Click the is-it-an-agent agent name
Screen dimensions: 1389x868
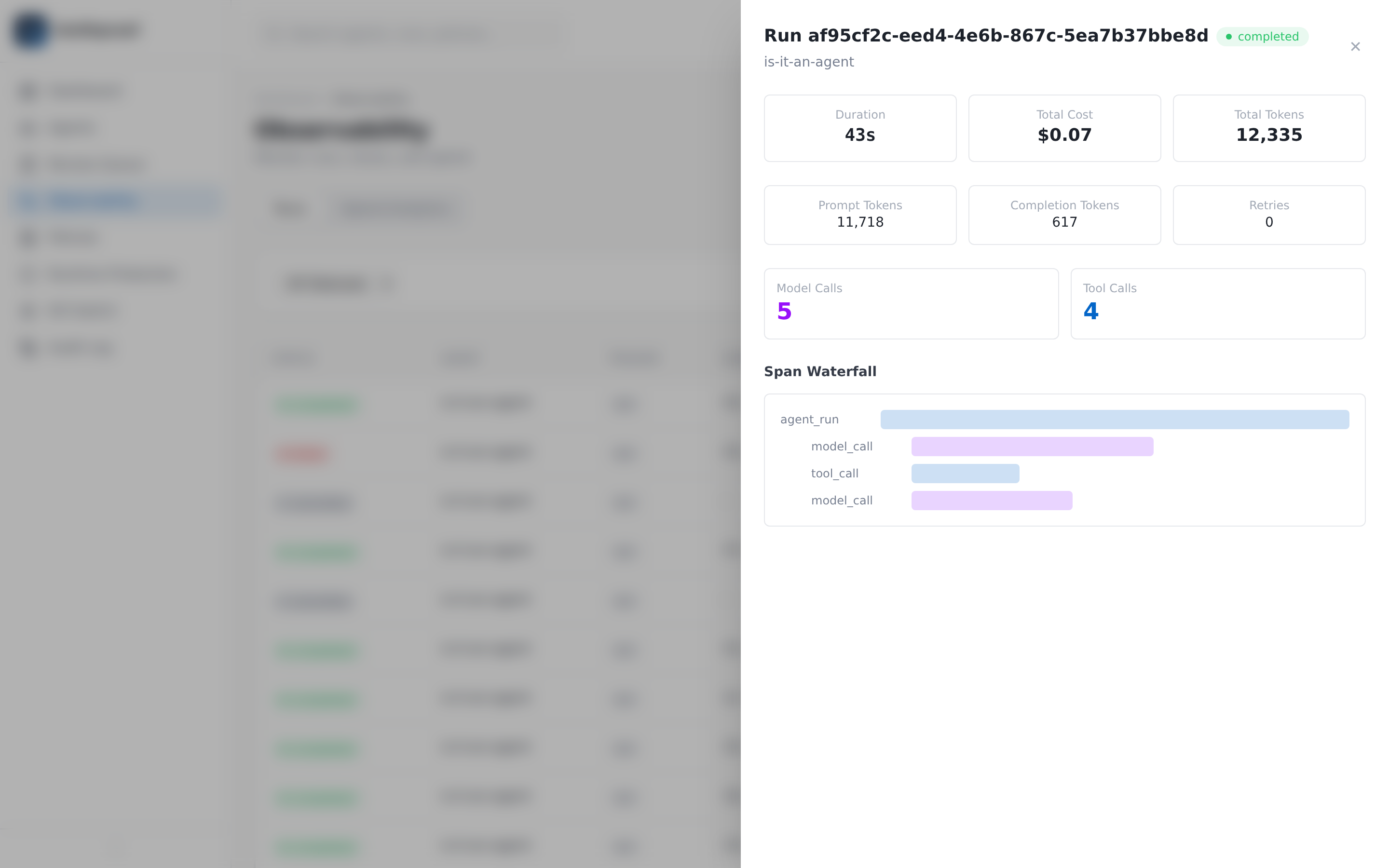click(809, 62)
